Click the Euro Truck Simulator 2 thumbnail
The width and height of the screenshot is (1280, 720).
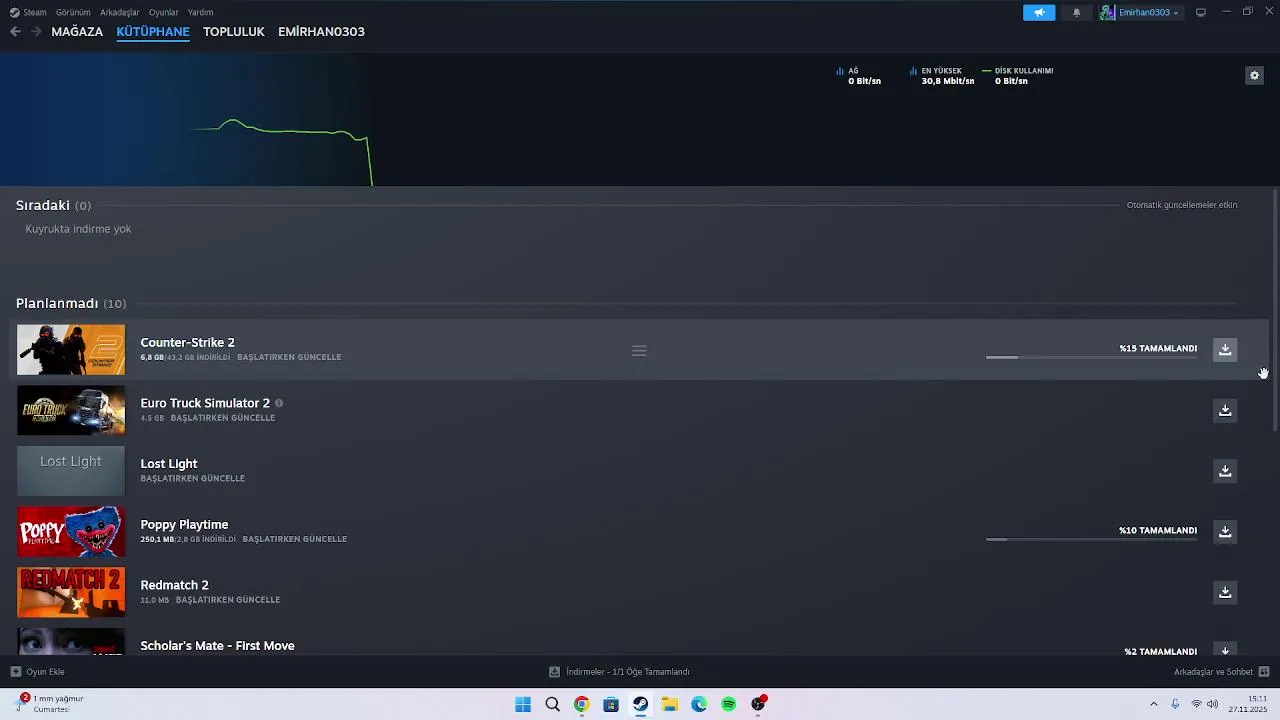click(71, 410)
